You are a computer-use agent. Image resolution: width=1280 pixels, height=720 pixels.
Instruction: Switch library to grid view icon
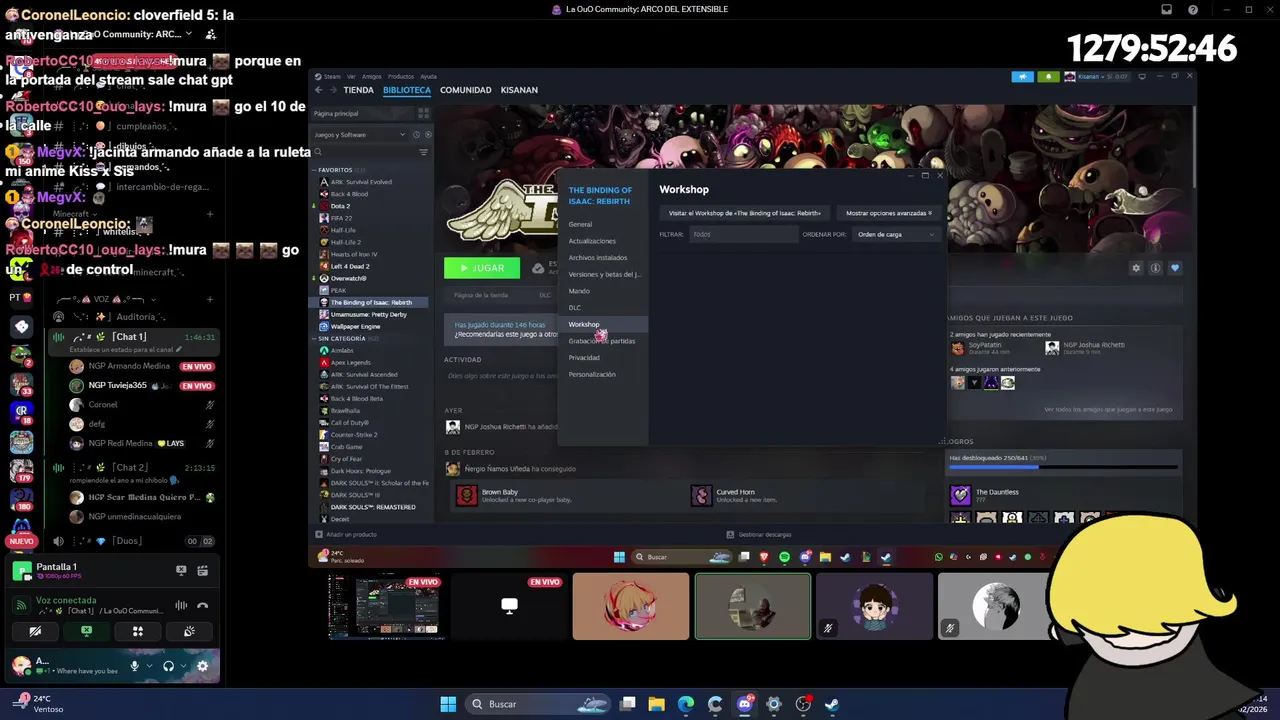pos(423,114)
